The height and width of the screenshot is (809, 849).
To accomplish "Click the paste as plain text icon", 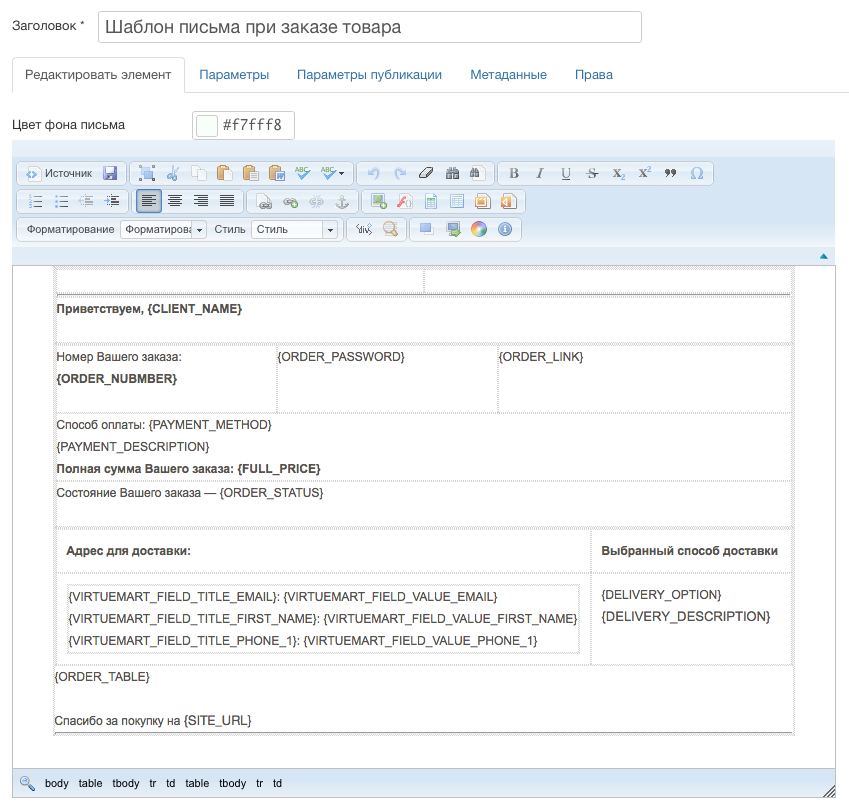I will pyautogui.click(x=251, y=173).
